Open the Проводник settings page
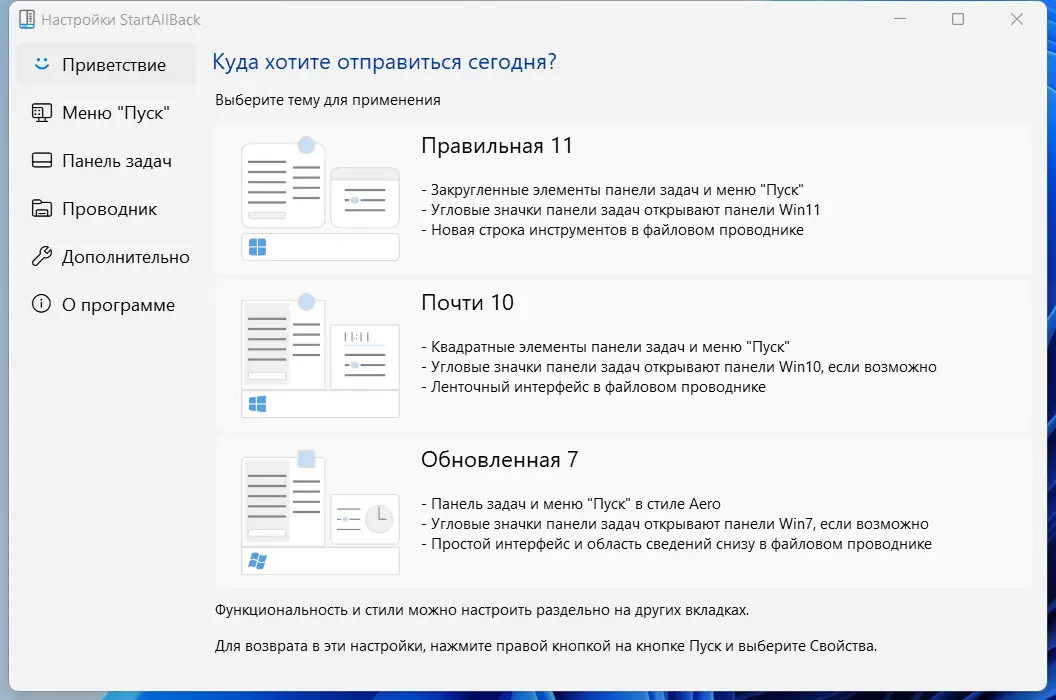 [x=112, y=208]
